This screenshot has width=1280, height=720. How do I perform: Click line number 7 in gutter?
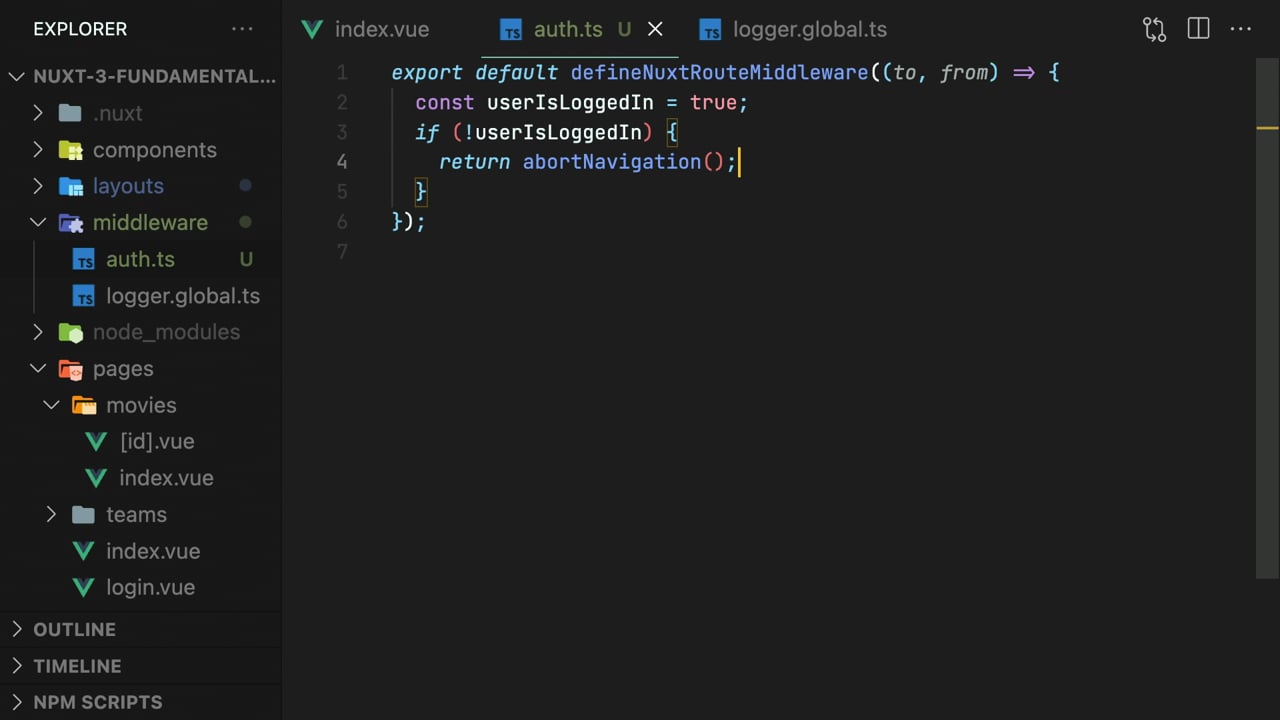point(342,251)
